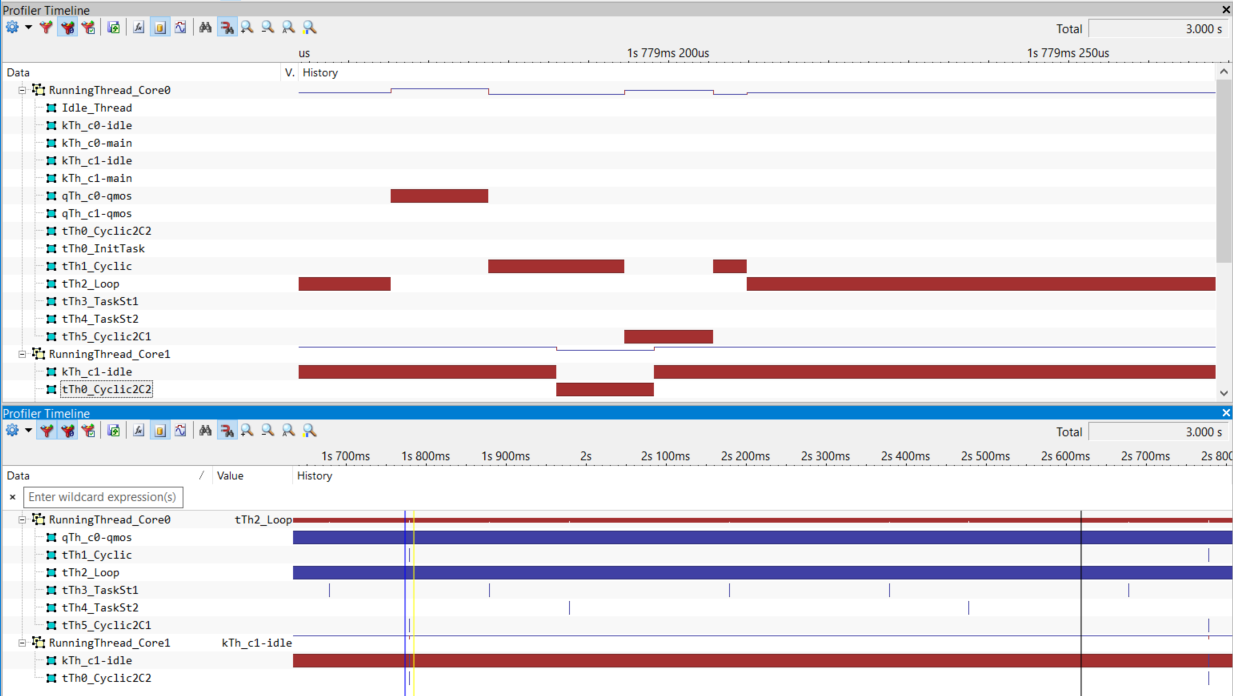Screen dimensions: 1233x696
Task: Collapse RunningThread_Core0 in the top panel tree
Action: [22, 90]
